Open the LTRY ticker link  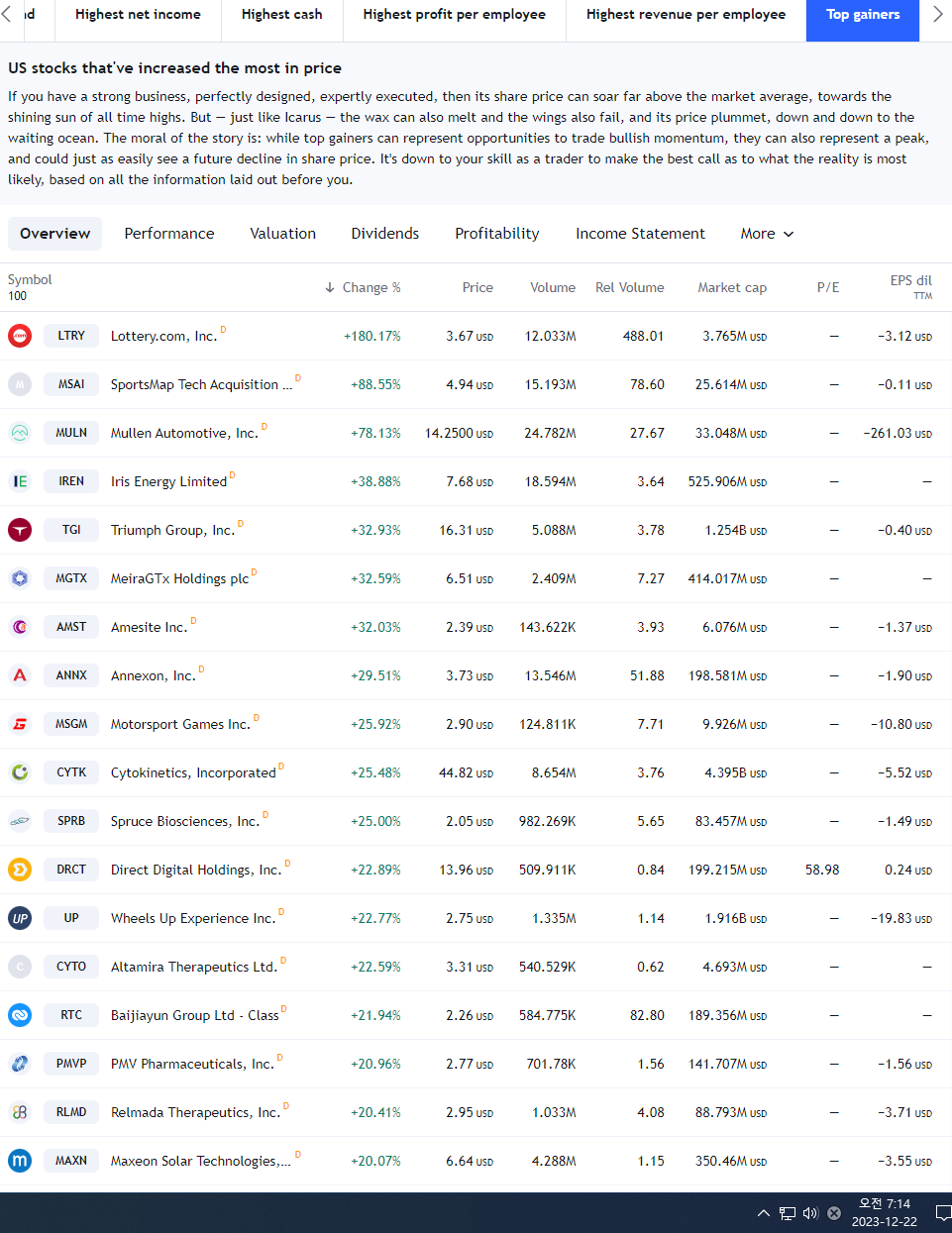click(71, 336)
